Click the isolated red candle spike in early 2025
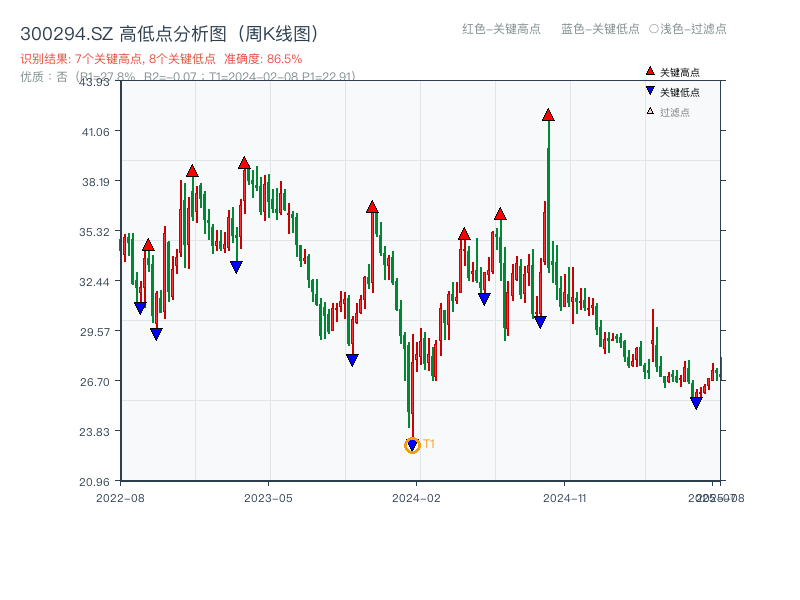 click(x=653, y=335)
